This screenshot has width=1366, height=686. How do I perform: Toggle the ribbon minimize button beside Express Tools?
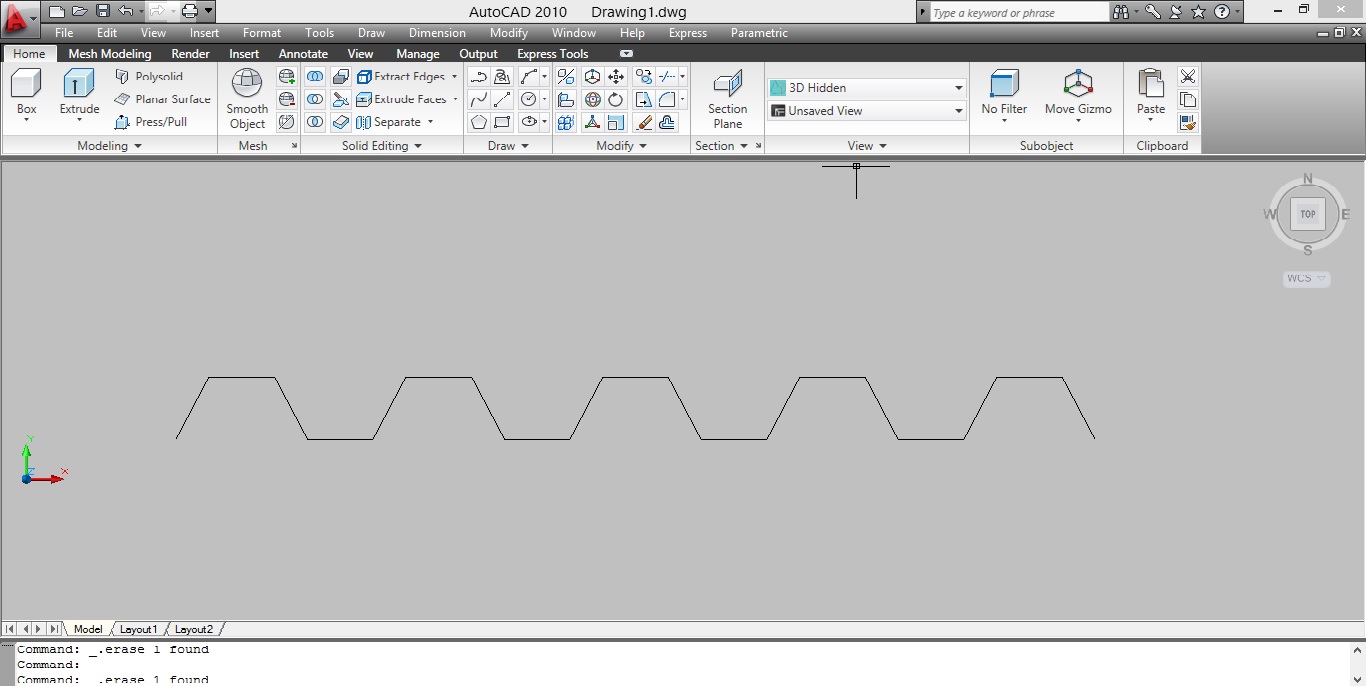tap(626, 53)
